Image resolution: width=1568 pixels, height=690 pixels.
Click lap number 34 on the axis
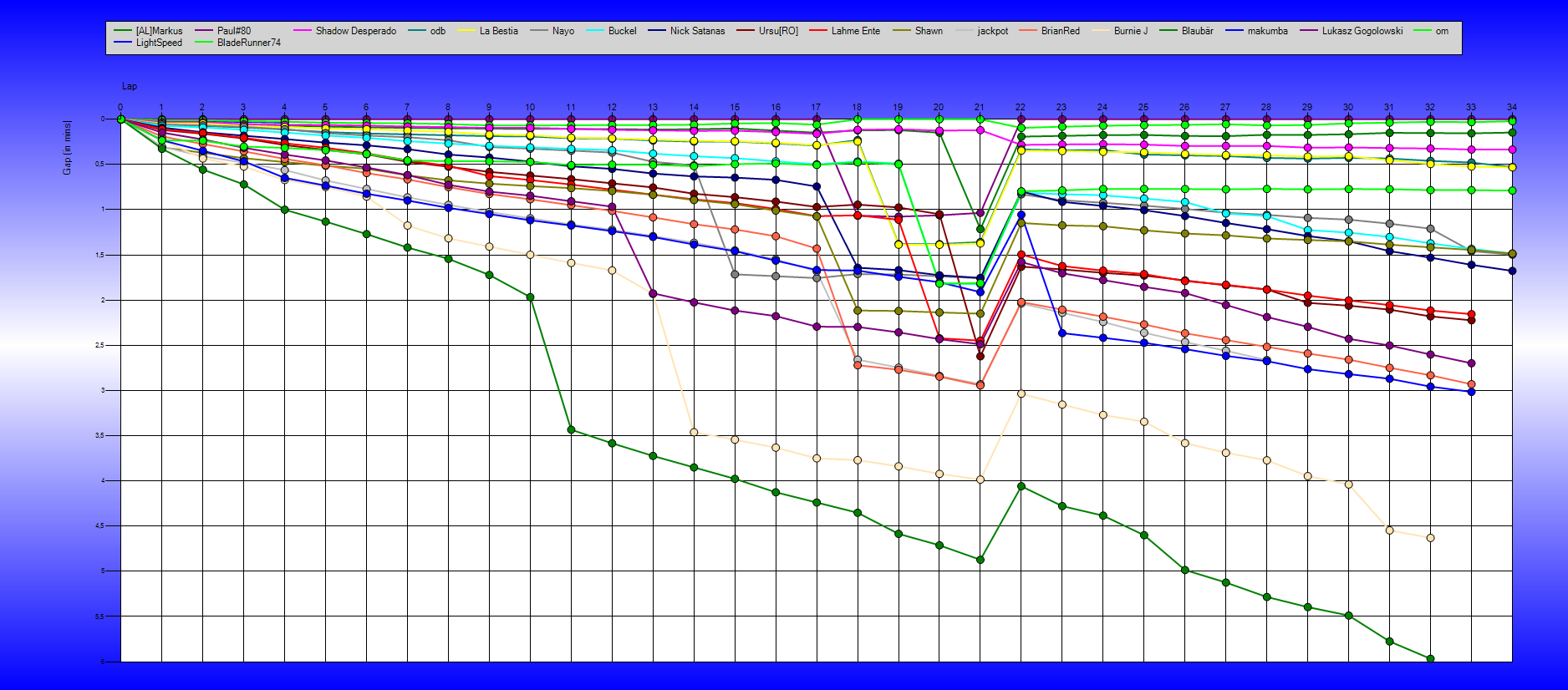click(x=1512, y=107)
